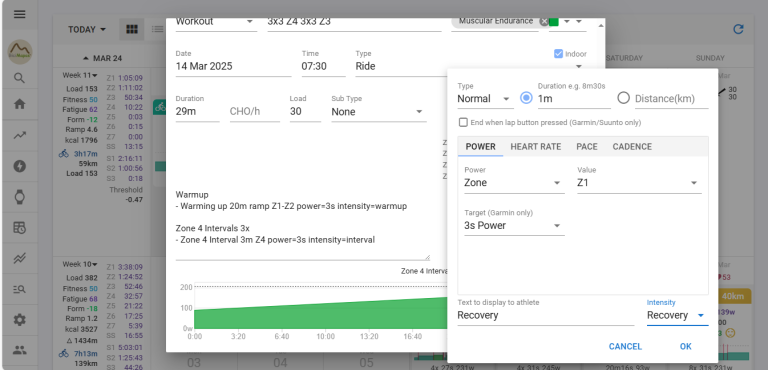Expand the Week 10 dropdown

[x=80, y=264]
